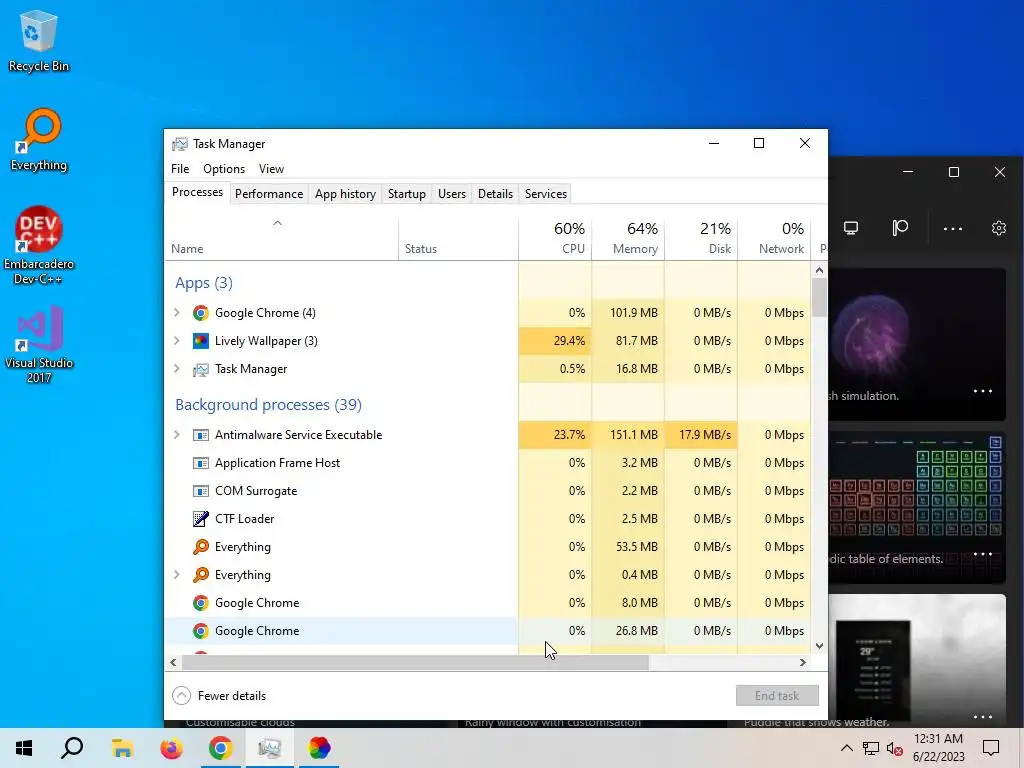Click the Status column header
This screenshot has height=768, width=1024.
[x=458, y=238]
